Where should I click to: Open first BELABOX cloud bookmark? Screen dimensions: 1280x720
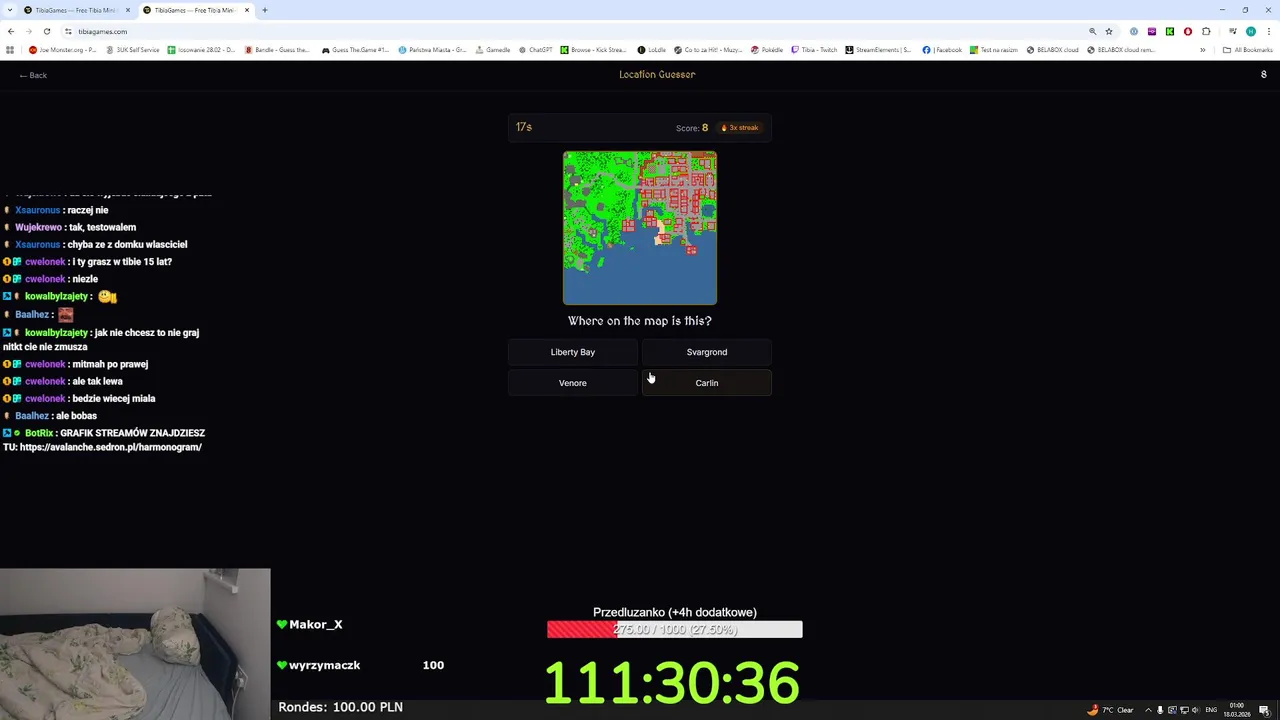[x=1053, y=50]
